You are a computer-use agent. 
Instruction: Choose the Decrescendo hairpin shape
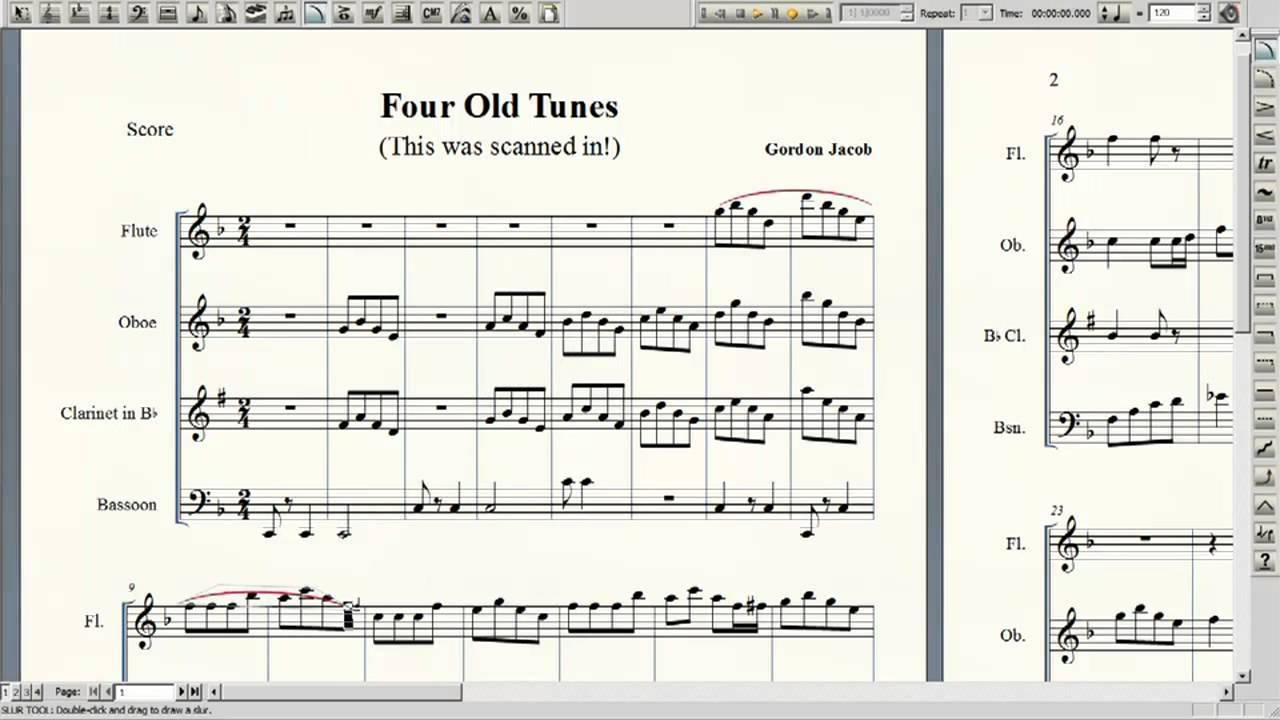pyautogui.click(x=1265, y=105)
